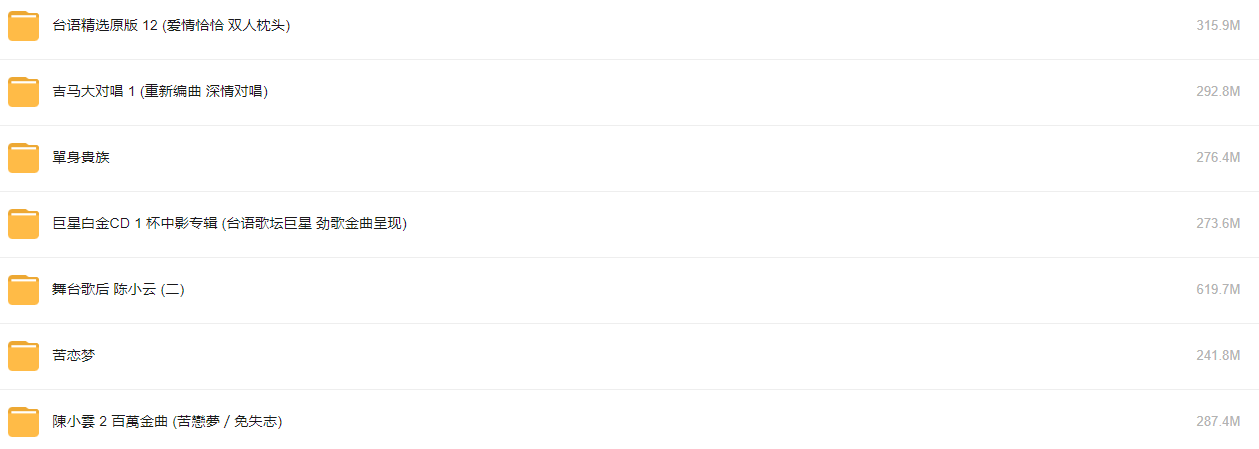This screenshot has height=449, width=1259.
Task: Click the 241.8M size label
Action: [1218, 355]
